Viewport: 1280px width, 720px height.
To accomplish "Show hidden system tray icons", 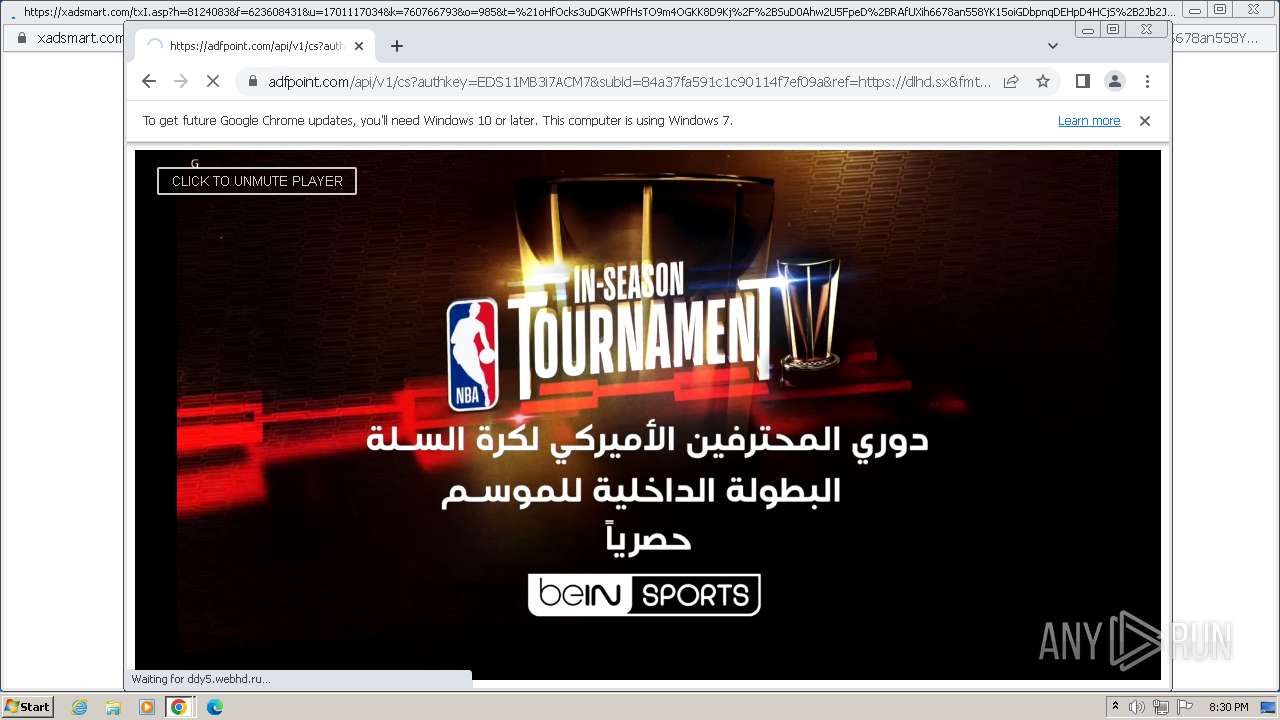I will tap(1116, 707).
